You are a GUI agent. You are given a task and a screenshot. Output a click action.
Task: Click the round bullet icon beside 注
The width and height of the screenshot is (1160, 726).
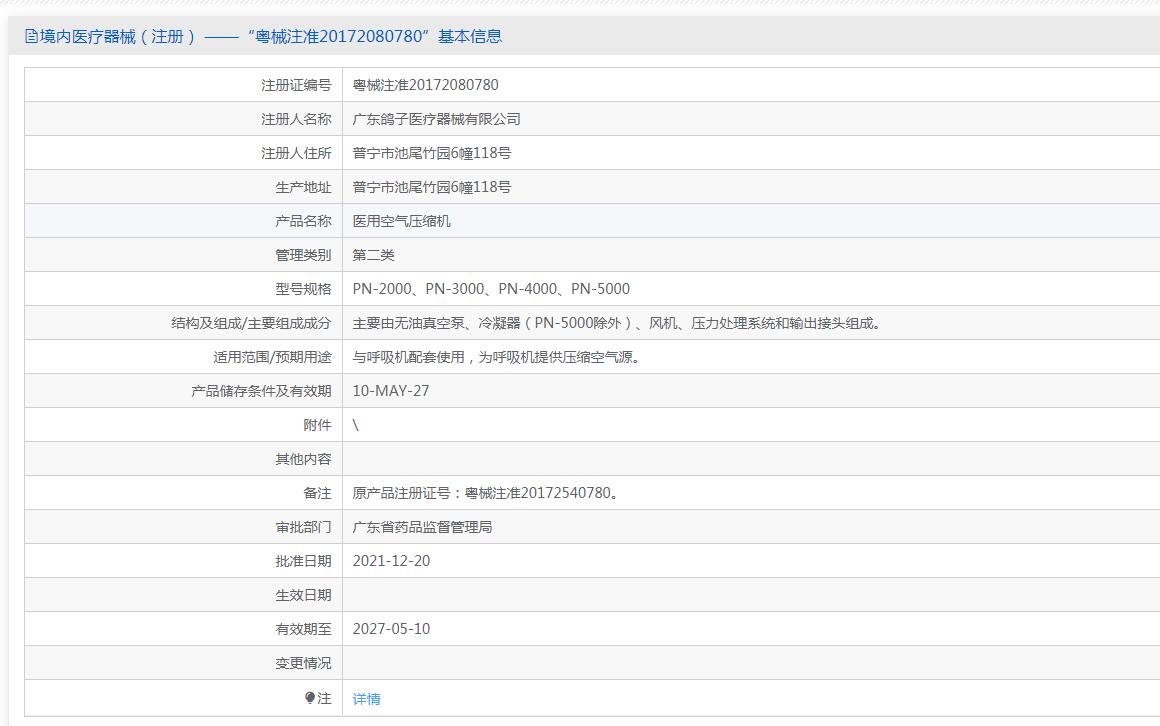[310, 698]
